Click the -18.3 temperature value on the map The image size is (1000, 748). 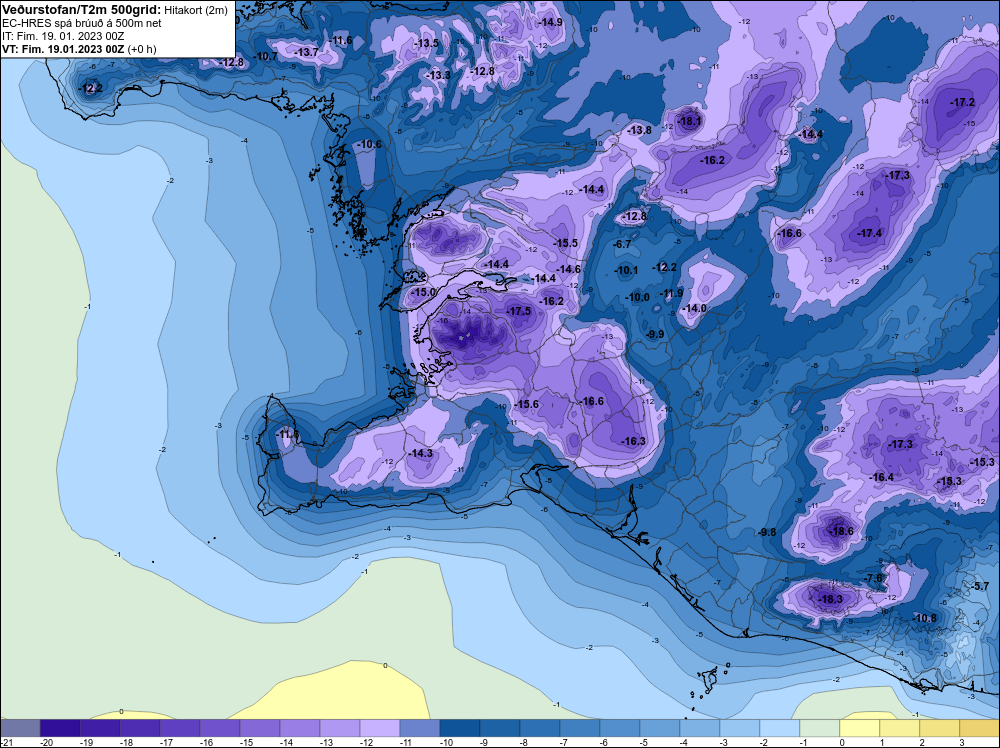(830, 599)
